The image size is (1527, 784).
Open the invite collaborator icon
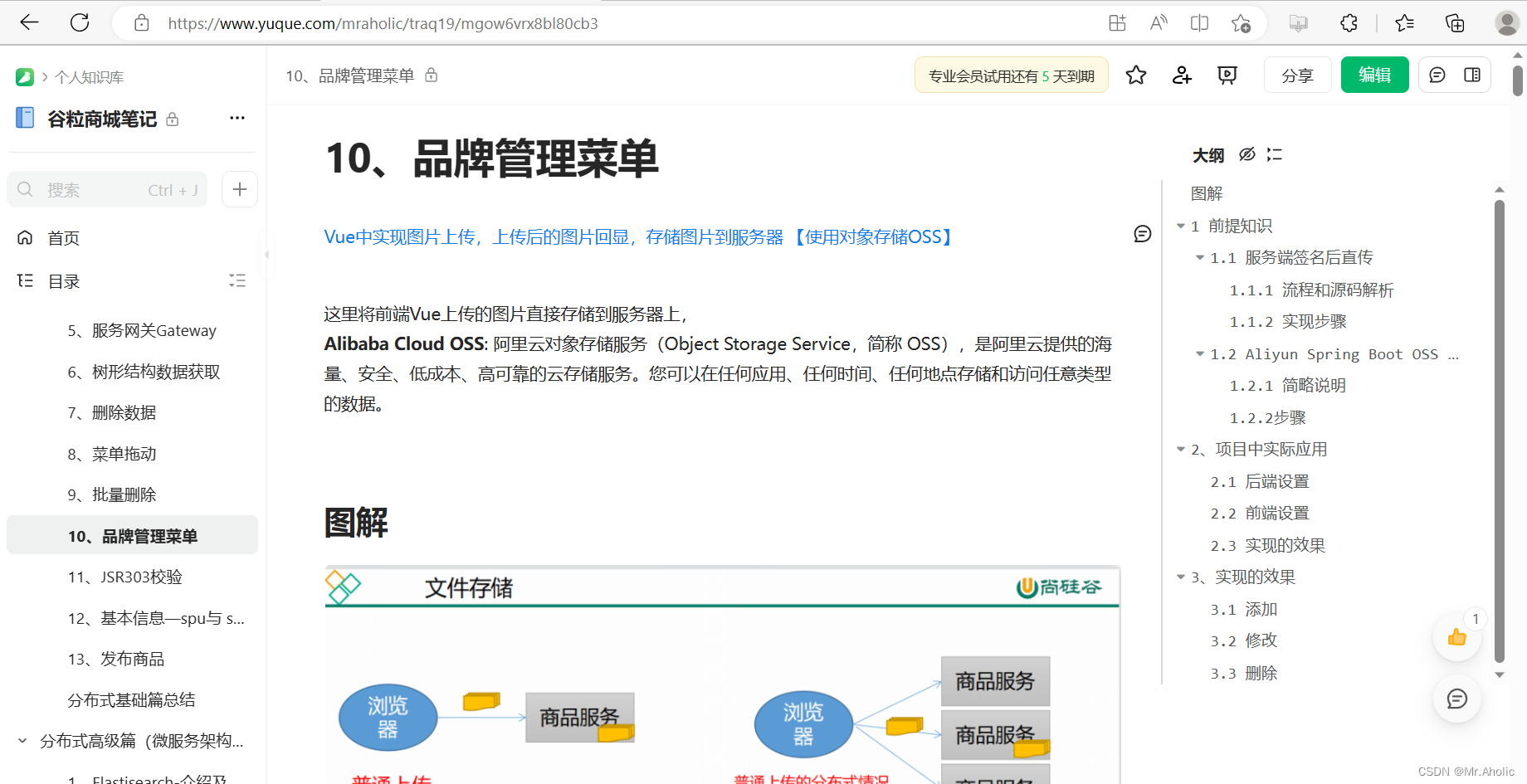click(x=1181, y=75)
